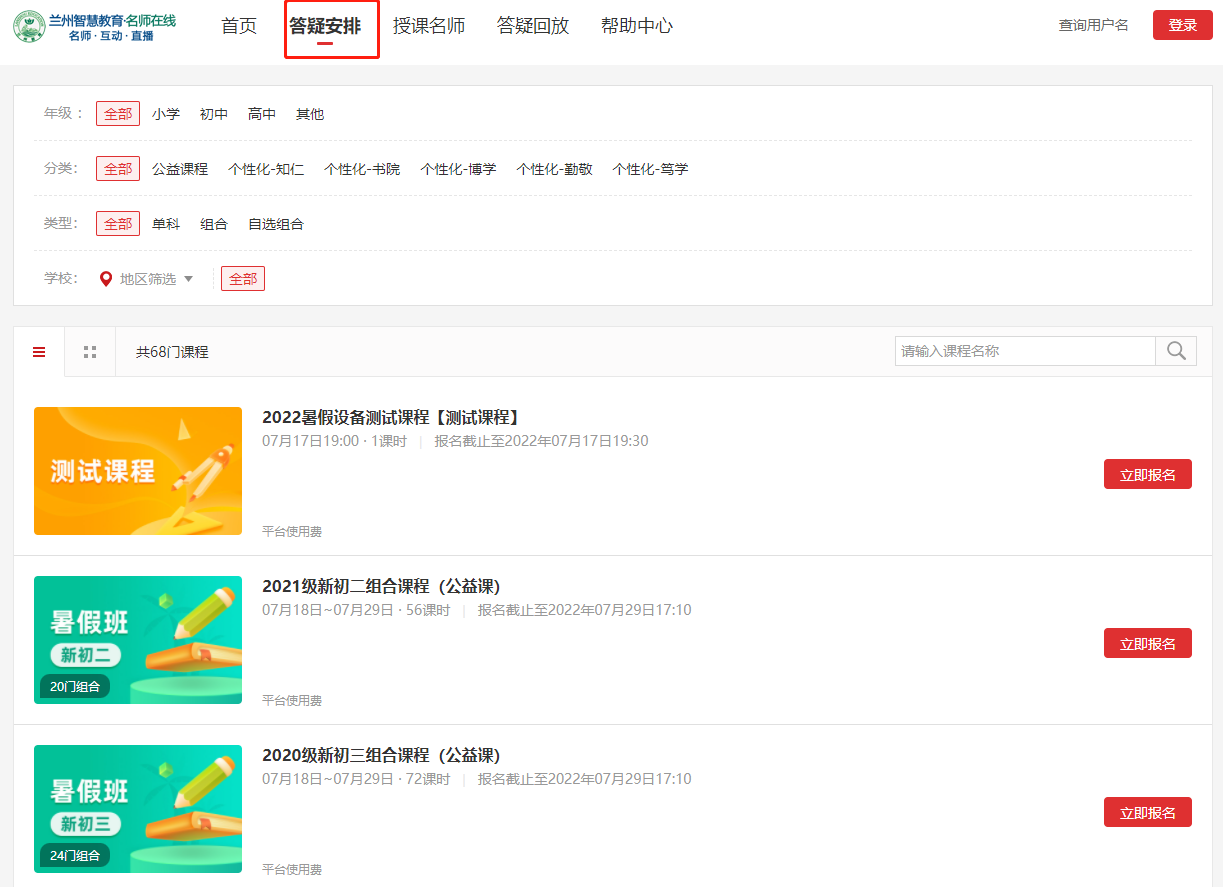Open the 暑假班 新初三 course thumbnail

point(138,809)
